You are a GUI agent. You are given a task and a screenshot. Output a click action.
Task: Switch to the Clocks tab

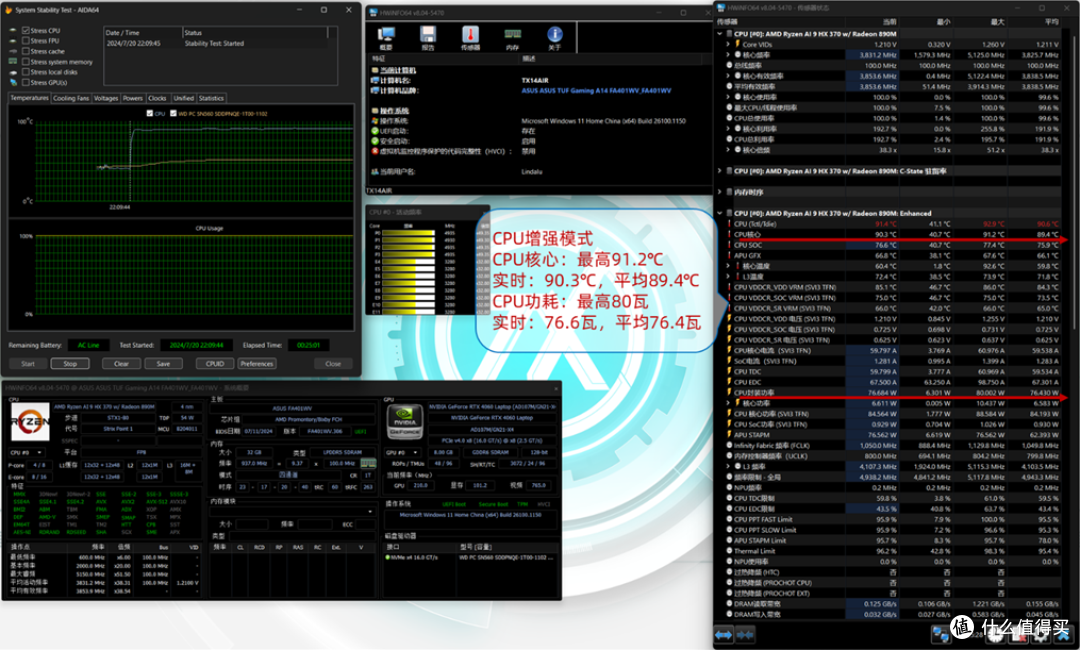coord(157,98)
